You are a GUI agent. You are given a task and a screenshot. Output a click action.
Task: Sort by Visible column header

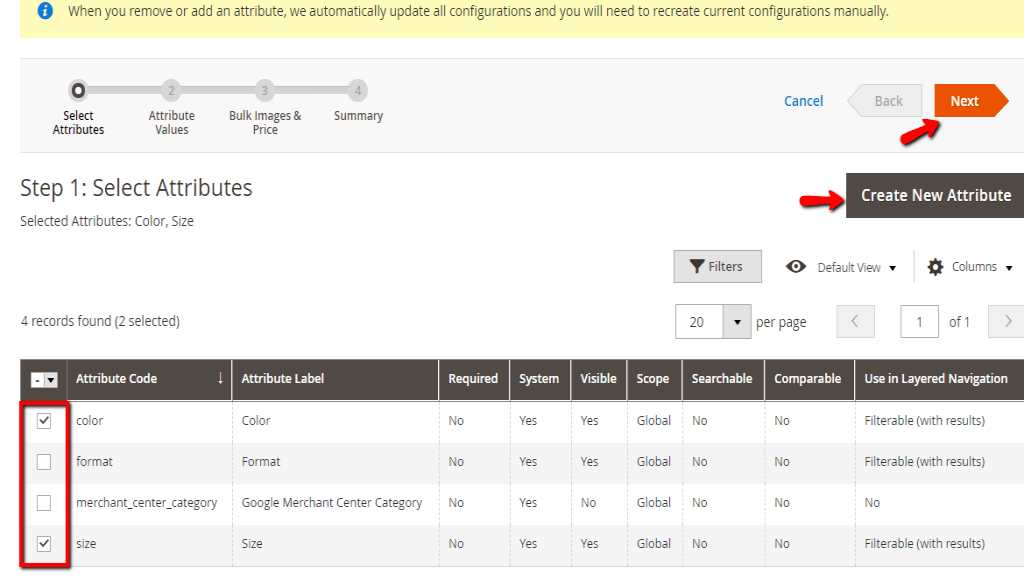pos(599,379)
